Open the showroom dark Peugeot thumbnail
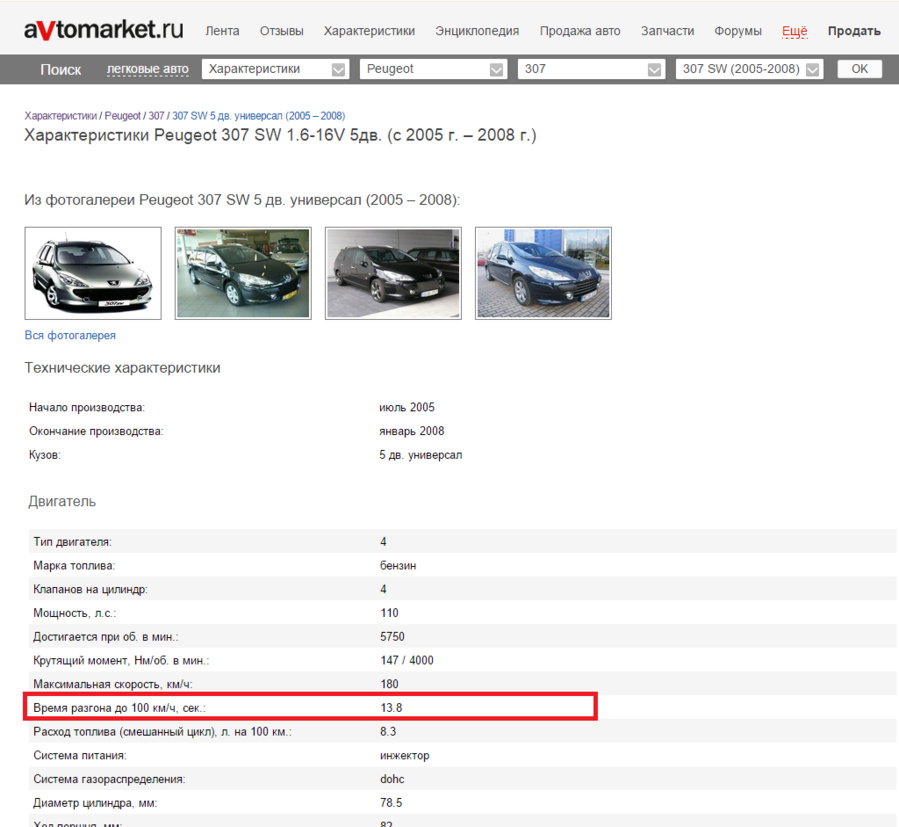Viewport: 899px width, 827px height. 243,273
